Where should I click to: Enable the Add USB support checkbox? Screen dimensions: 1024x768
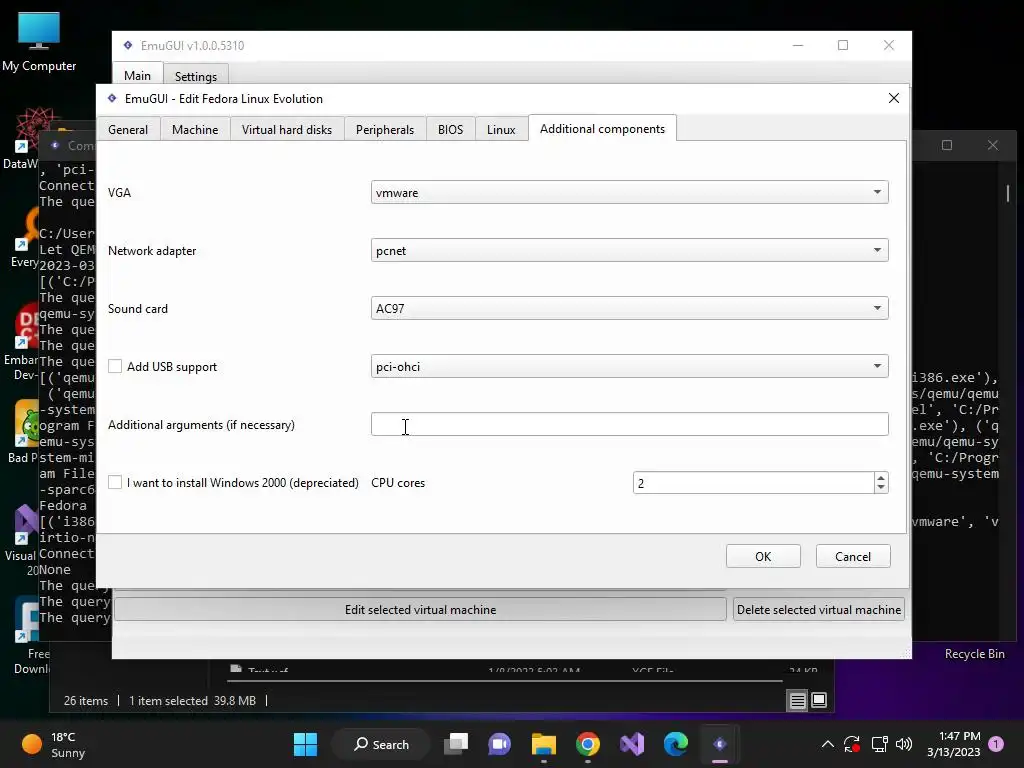(115, 366)
